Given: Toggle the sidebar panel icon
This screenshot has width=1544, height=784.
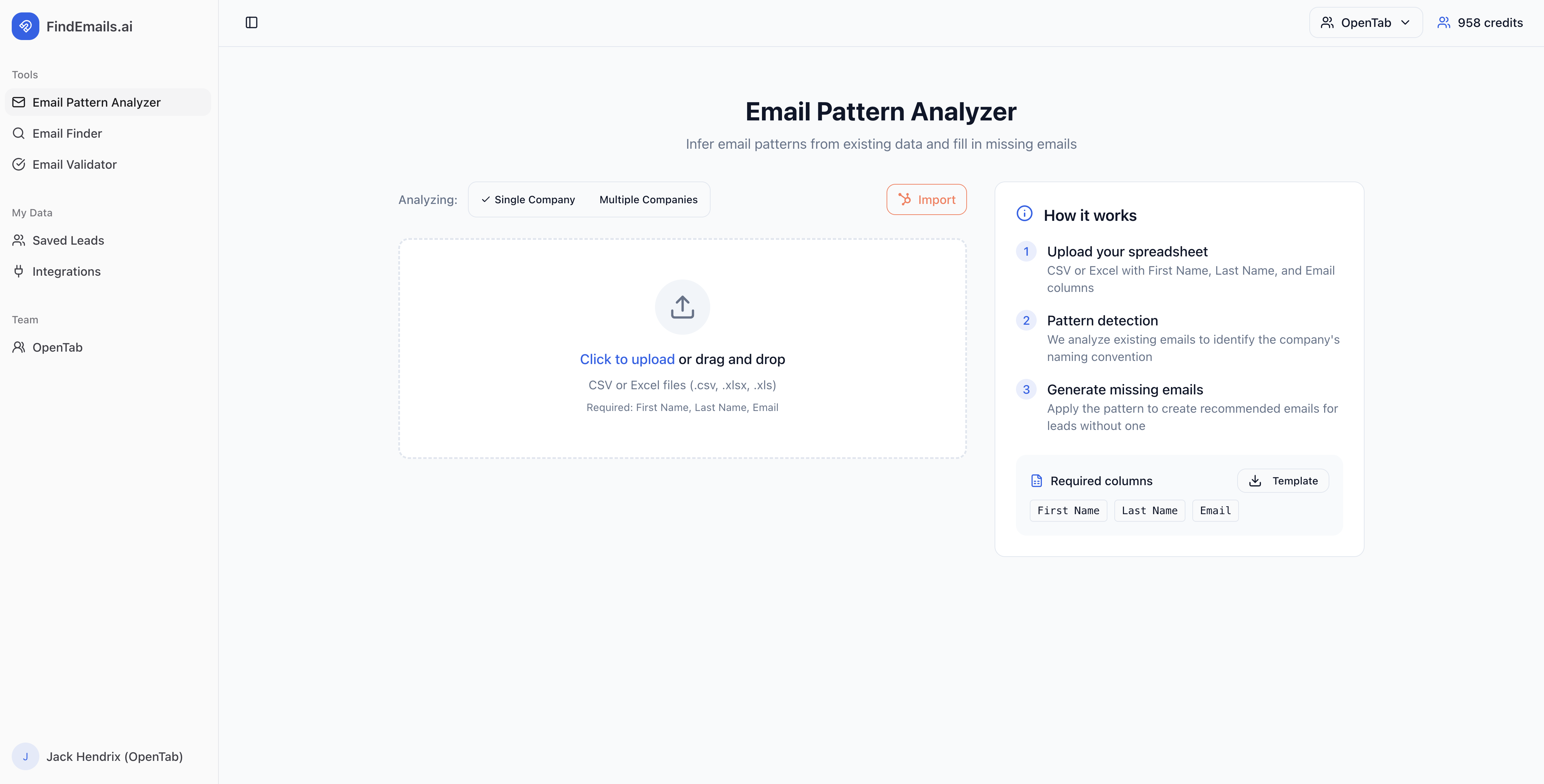Looking at the screenshot, I should click(251, 22).
